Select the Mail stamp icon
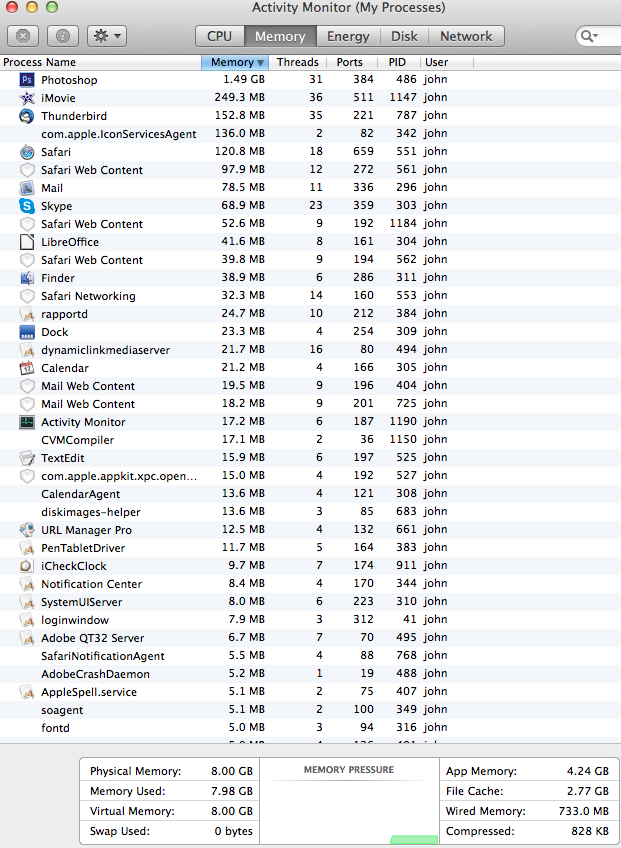The height and width of the screenshot is (848, 621). 27,188
